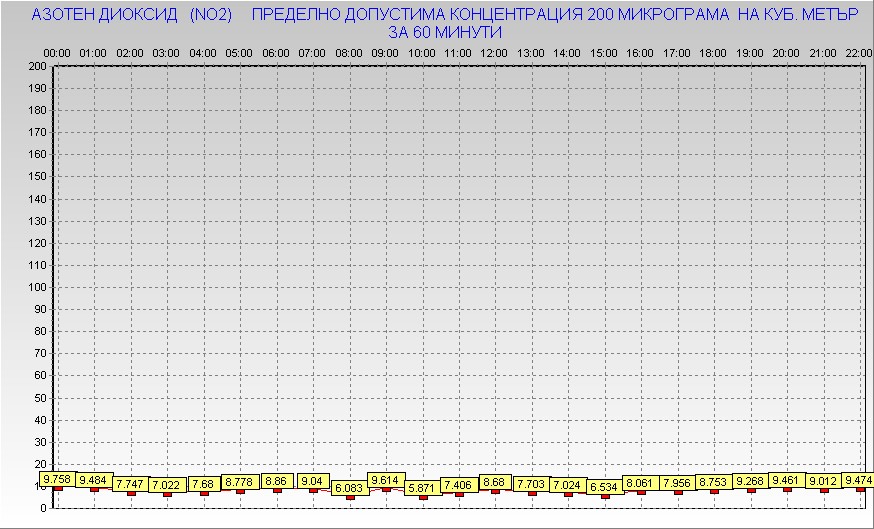This screenshot has height=529, width=874.
Task: Click the 9.758 data label at 00:00
Action: click(x=57, y=478)
